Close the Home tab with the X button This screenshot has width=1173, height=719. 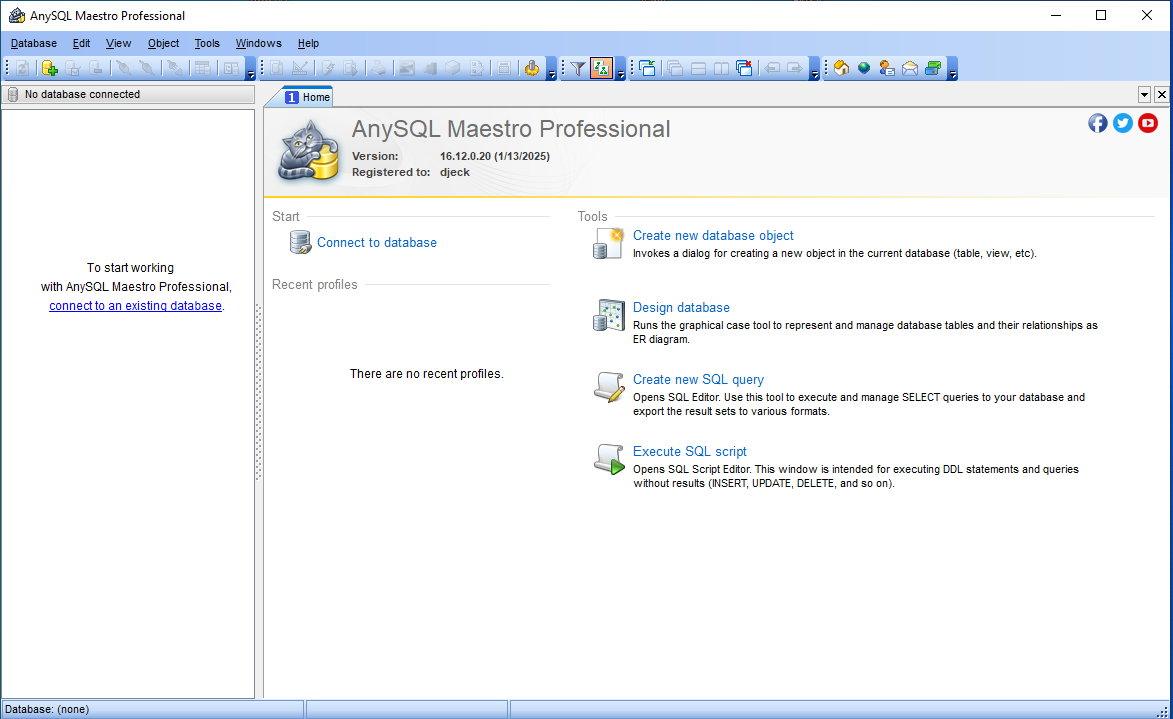(1162, 94)
